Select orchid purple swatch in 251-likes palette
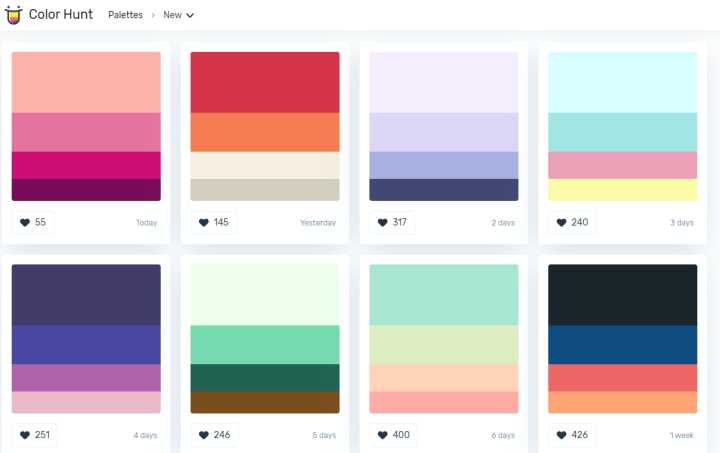 (x=86, y=378)
